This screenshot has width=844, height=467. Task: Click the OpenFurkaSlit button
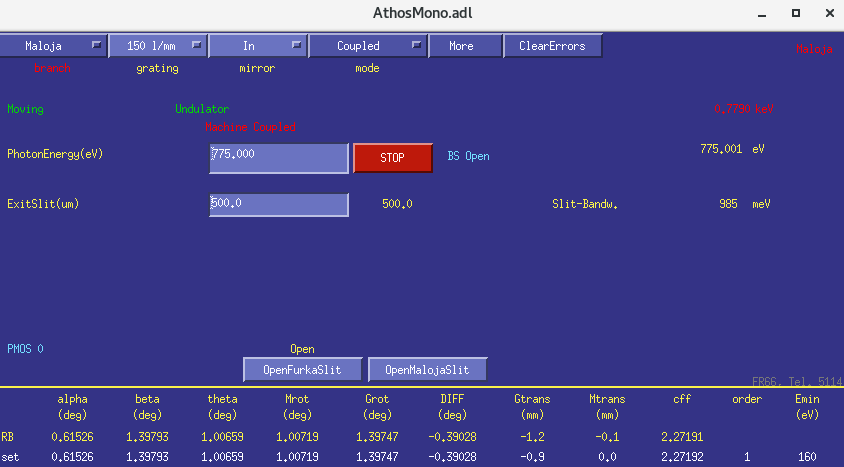tap(303, 370)
